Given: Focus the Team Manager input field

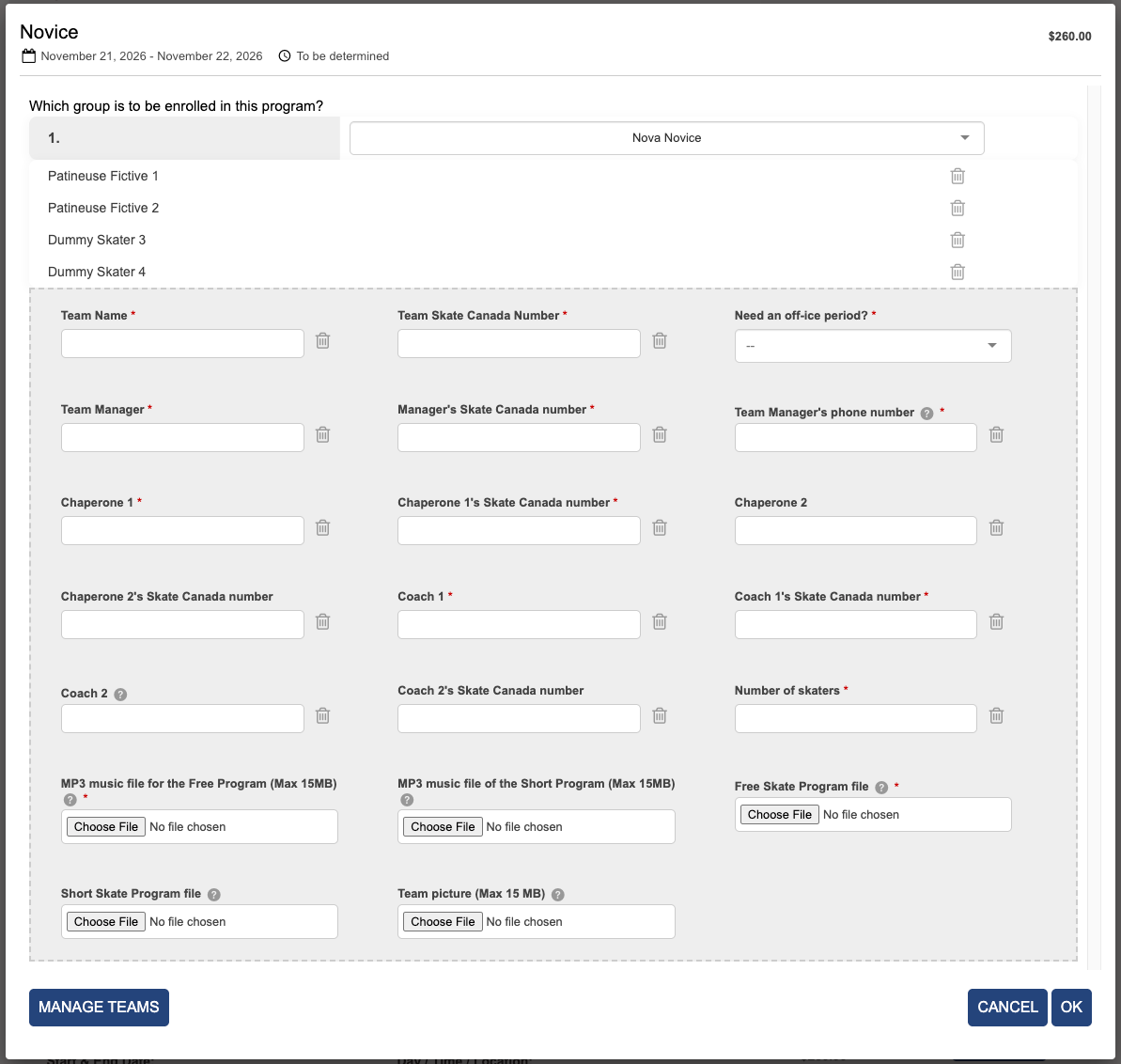Looking at the screenshot, I should point(182,438).
